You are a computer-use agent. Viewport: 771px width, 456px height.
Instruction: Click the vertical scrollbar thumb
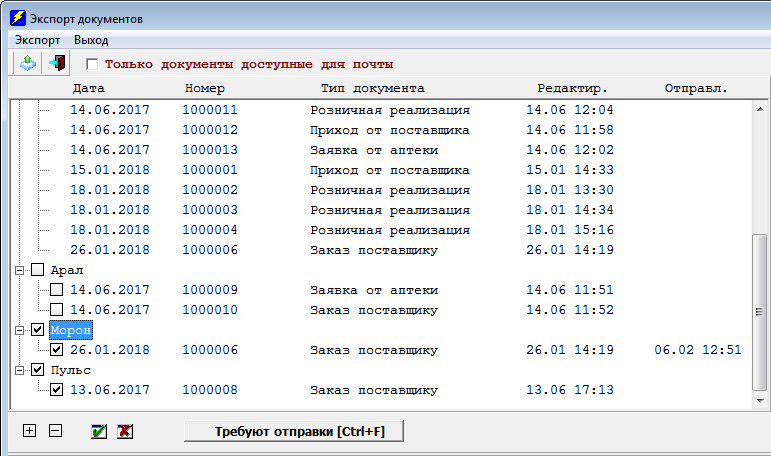click(760, 312)
